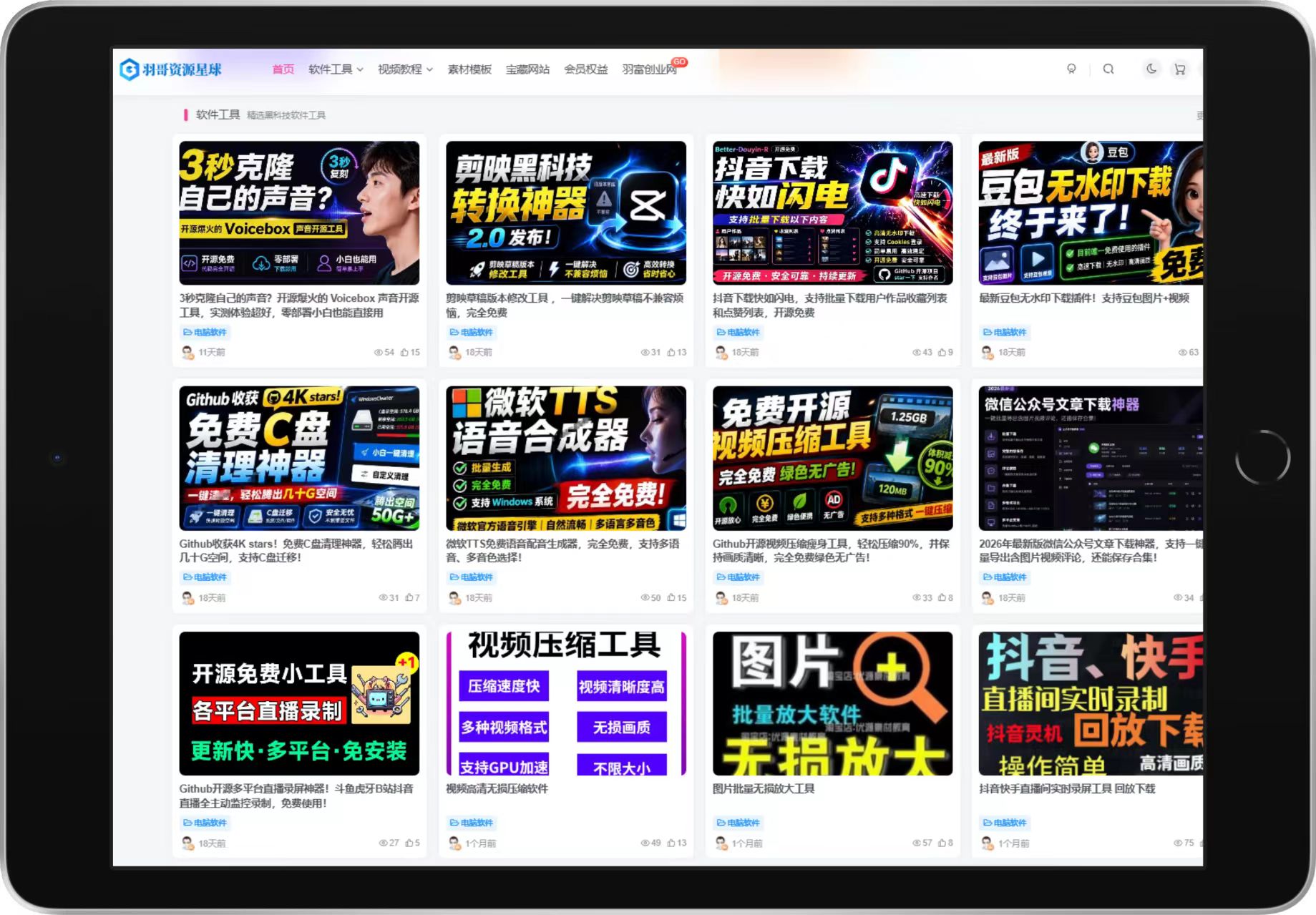Open the 微信公众号文章下载神器 thumbnail
Screen dimensions: 1316x915
(1091, 458)
